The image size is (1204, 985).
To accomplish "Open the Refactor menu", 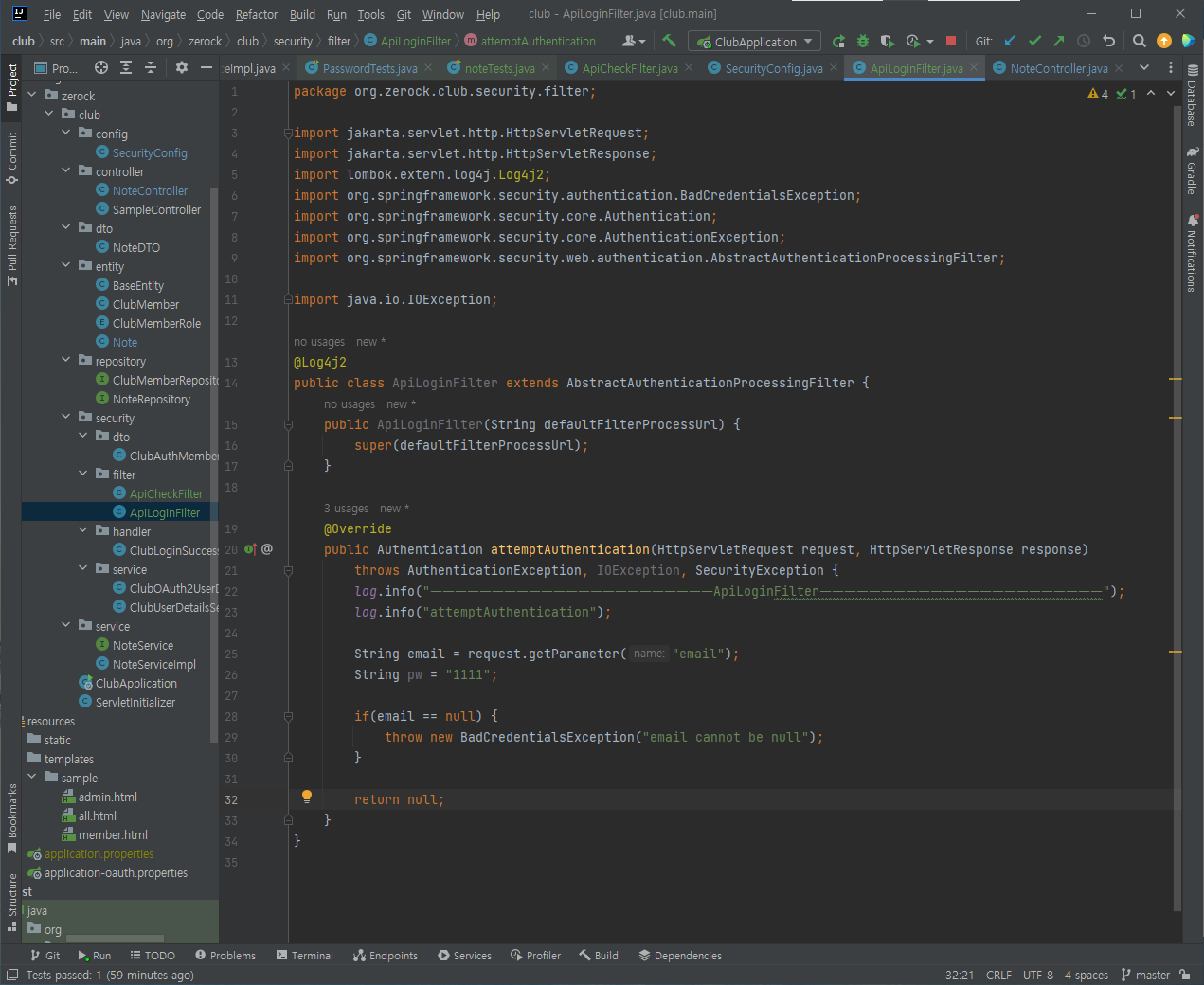I will point(257,14).
